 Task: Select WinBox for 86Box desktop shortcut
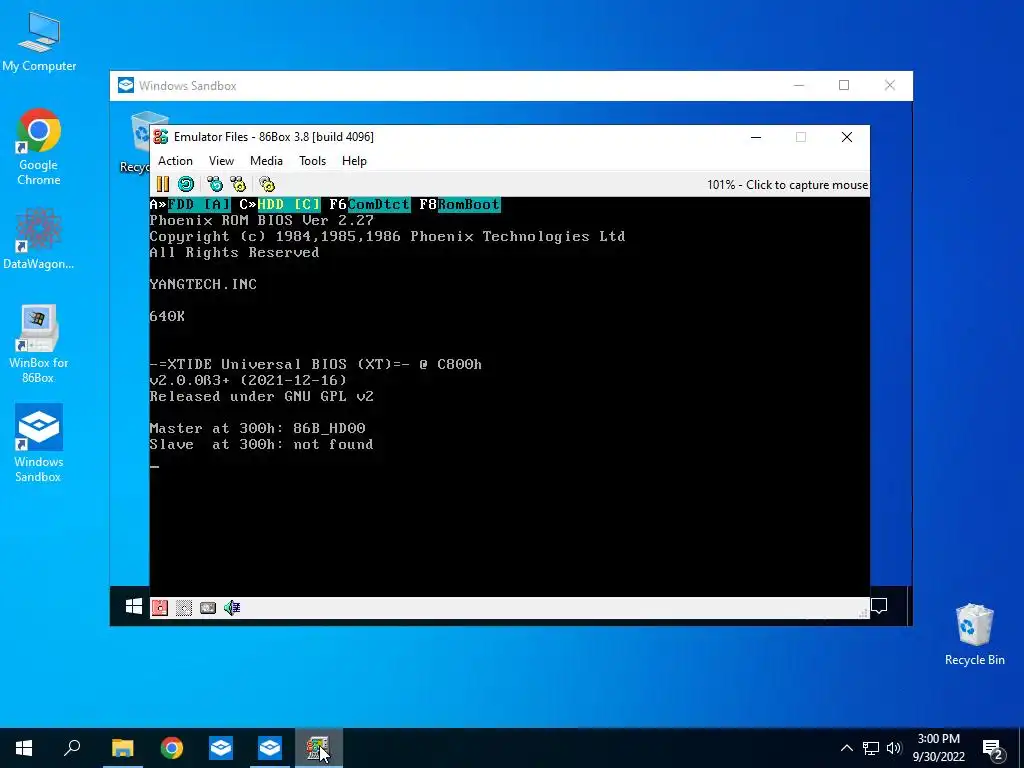click(39, 344)
